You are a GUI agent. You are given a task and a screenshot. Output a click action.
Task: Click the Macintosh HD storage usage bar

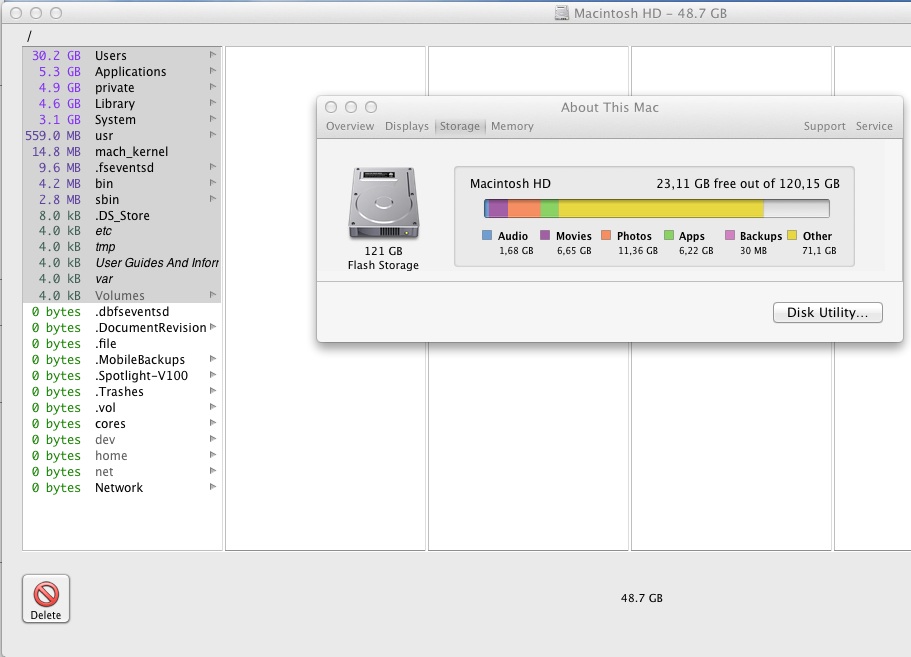click(x=657, y=208)
